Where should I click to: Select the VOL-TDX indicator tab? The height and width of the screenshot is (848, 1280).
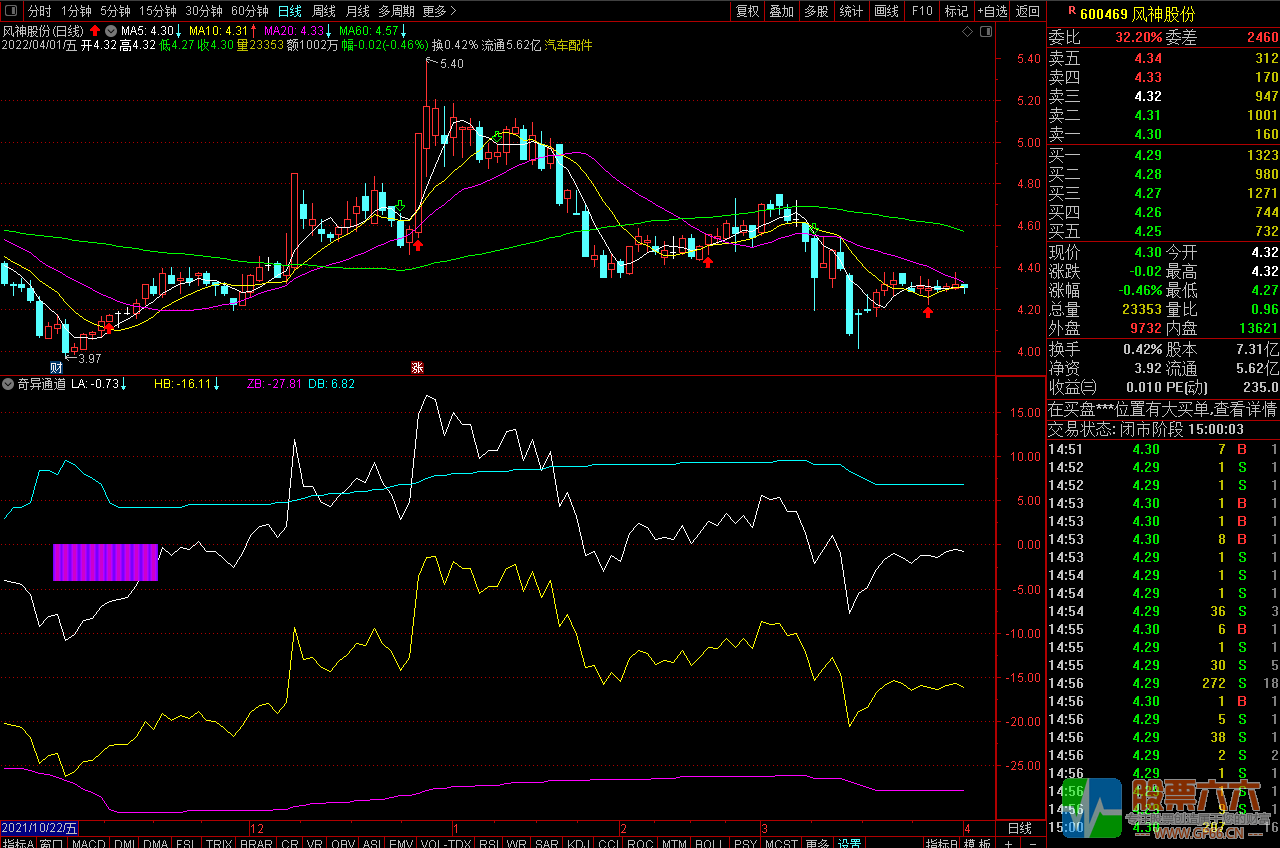click(x=446, y=844)
